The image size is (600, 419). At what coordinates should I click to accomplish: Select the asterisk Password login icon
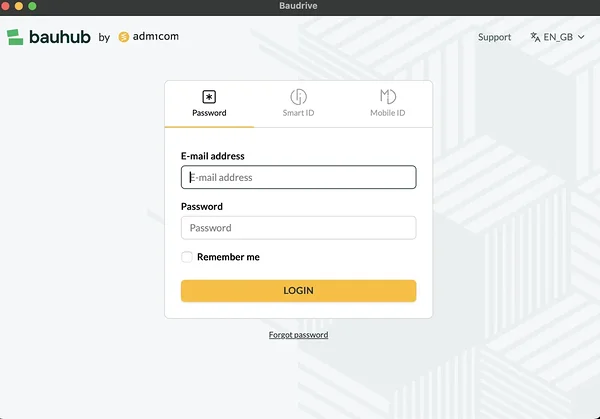[209, 97]
